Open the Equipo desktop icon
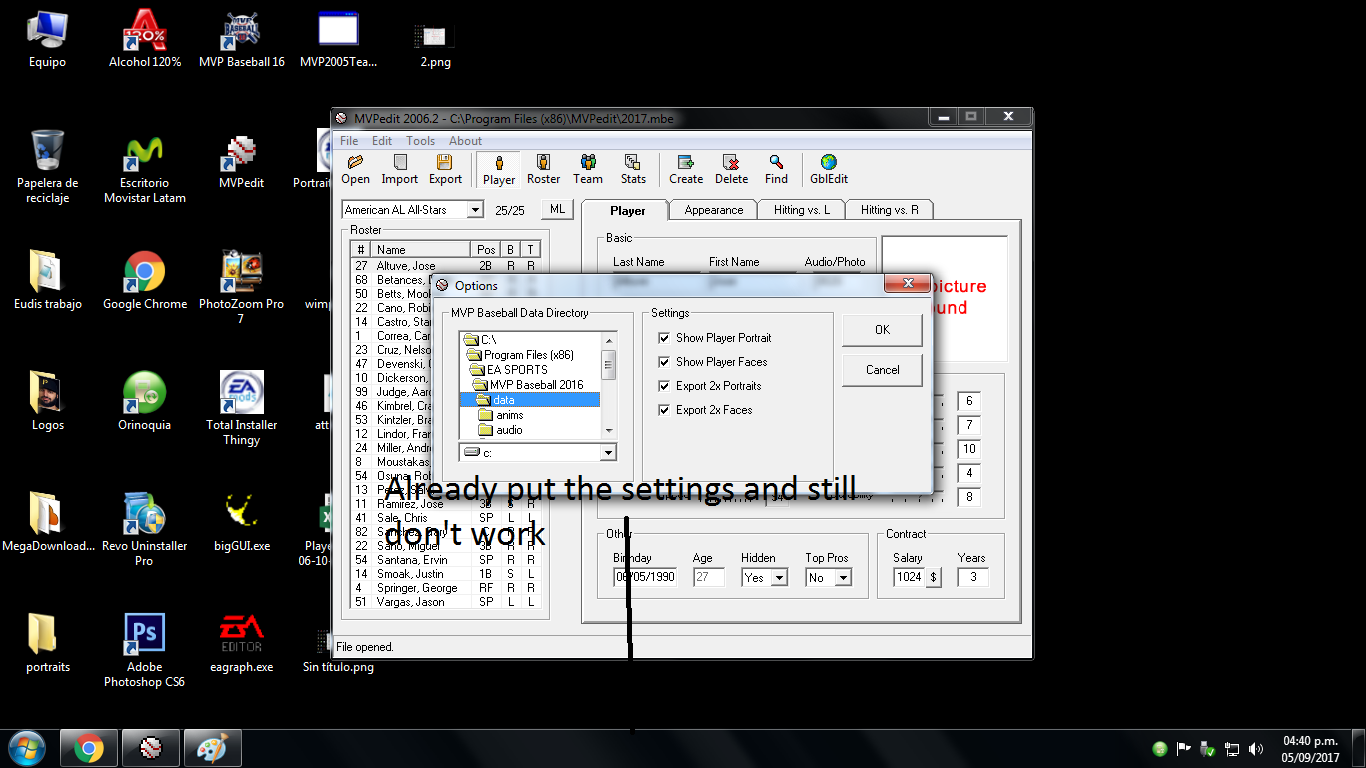Screen dimensions: 1366x768 point(47,40)
